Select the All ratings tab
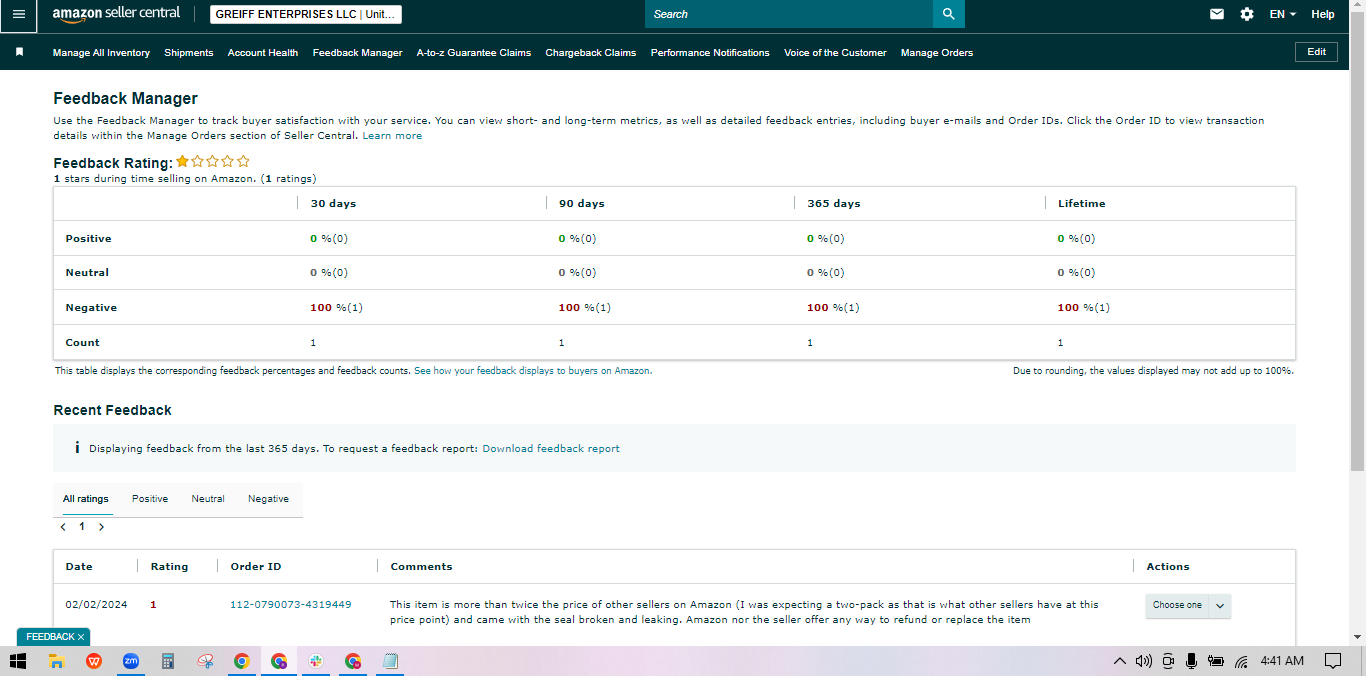Viewport: 1366px width, 676px height. click(x=86, y=498)
